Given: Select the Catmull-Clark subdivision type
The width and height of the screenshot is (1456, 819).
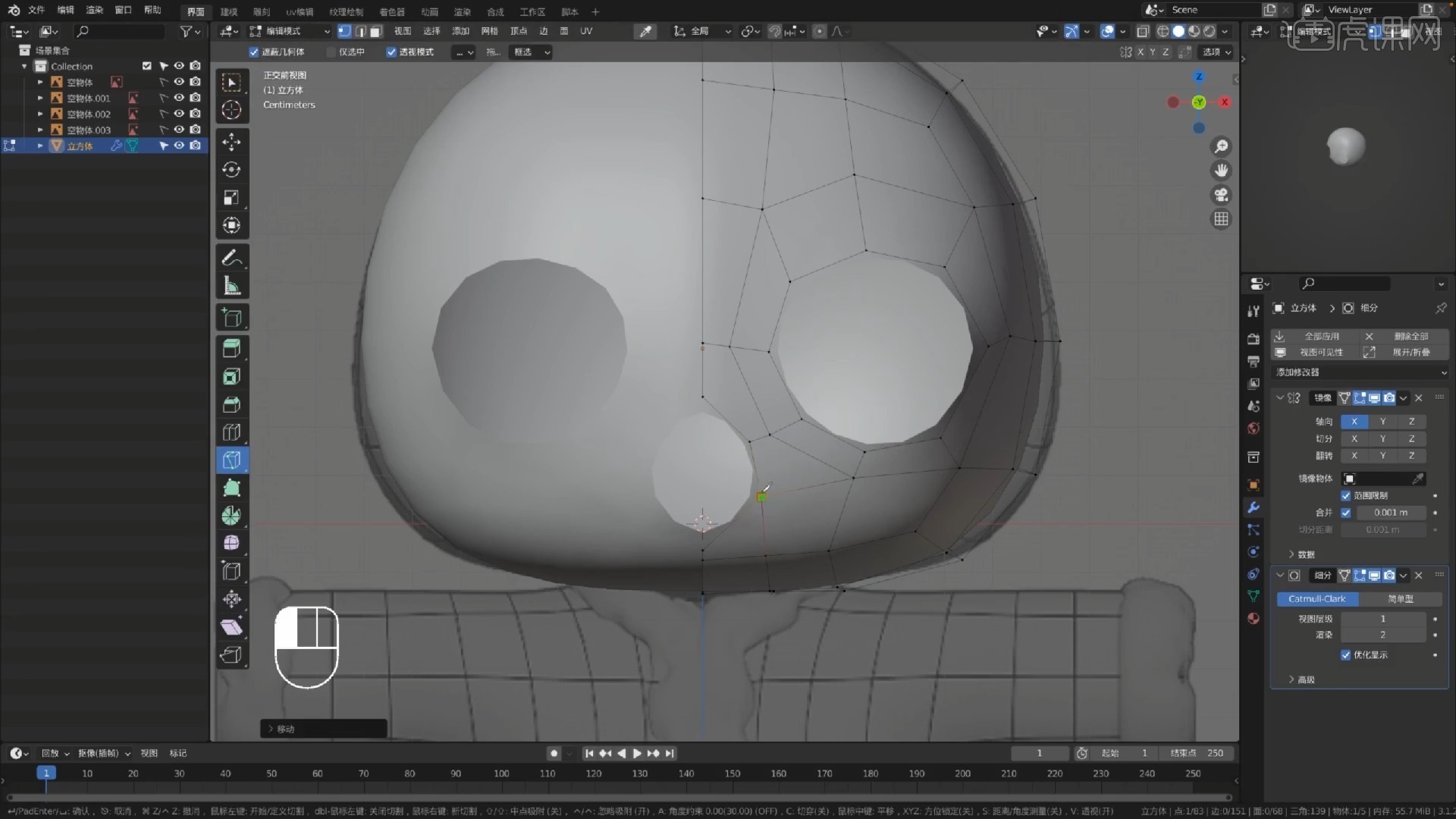Looking at the screenshot, I should coord(1317,599).
